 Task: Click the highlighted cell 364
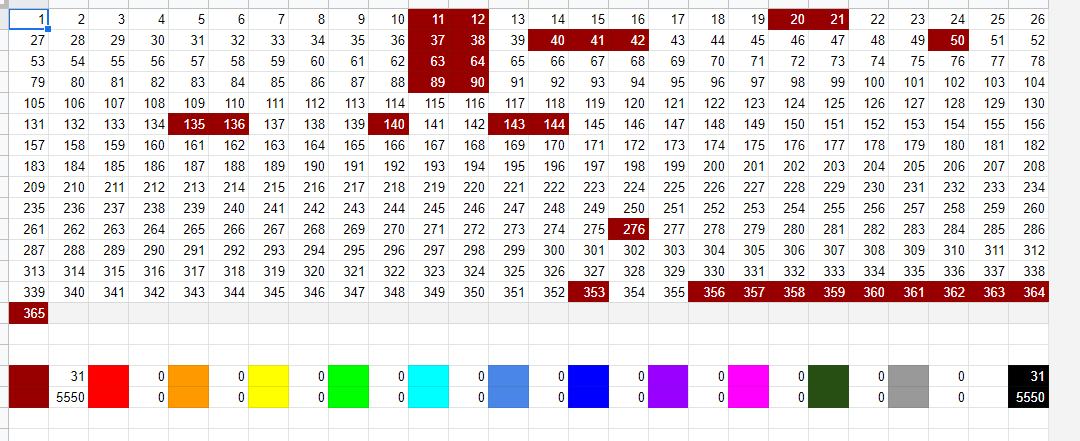(x=1028, y=293)
